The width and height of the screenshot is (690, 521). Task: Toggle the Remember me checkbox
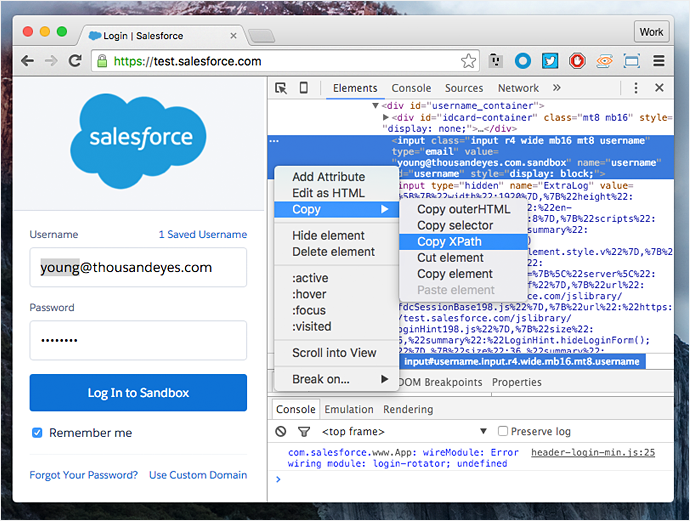pos(37,433)
